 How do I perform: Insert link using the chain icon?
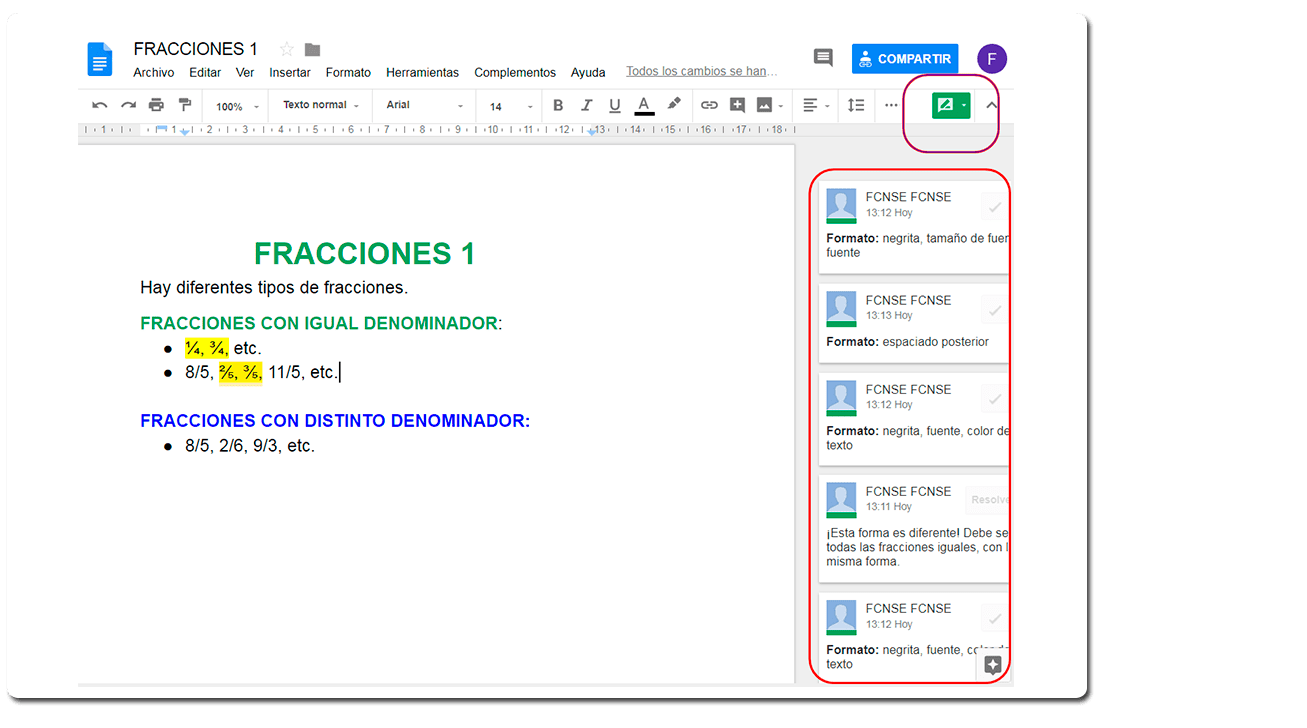(709, 105)
